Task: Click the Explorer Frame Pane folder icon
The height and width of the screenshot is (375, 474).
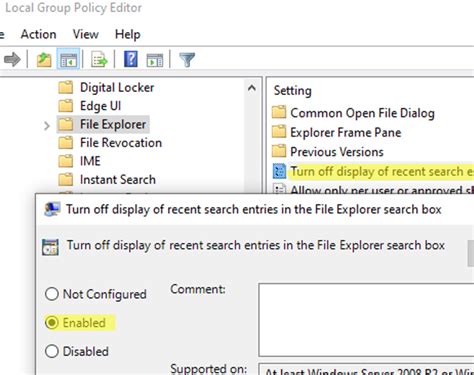Action: [x=279, y=132]
